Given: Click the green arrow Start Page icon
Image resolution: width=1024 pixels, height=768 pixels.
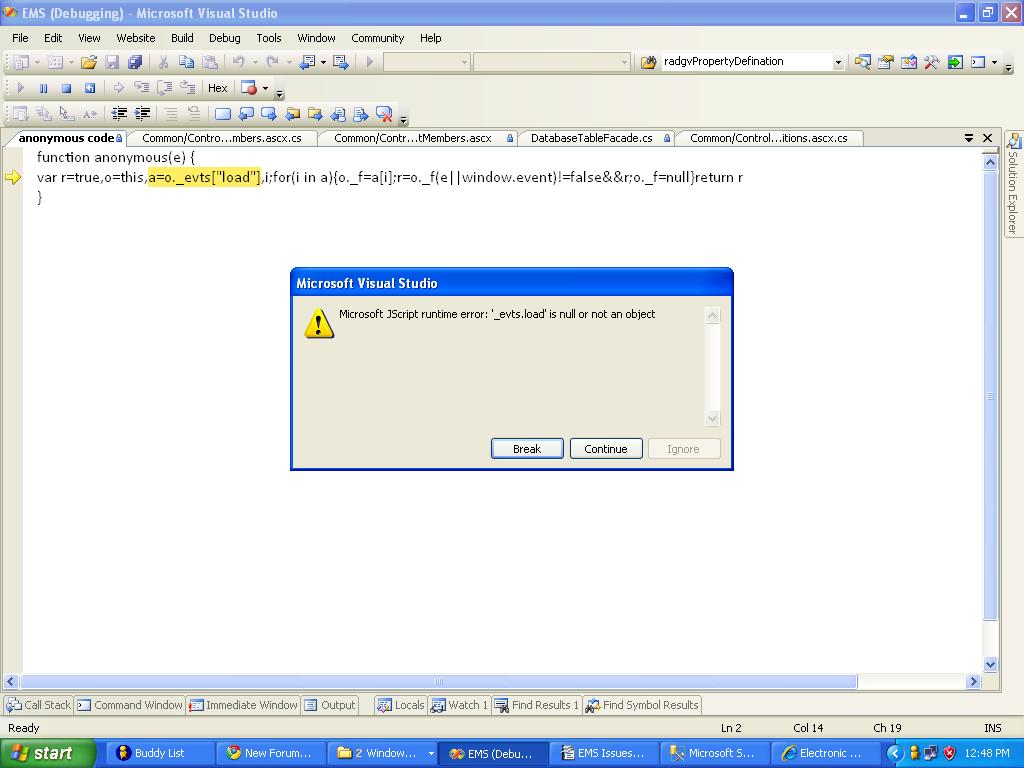Looking at the screenshot, I should tap(955, 62).
